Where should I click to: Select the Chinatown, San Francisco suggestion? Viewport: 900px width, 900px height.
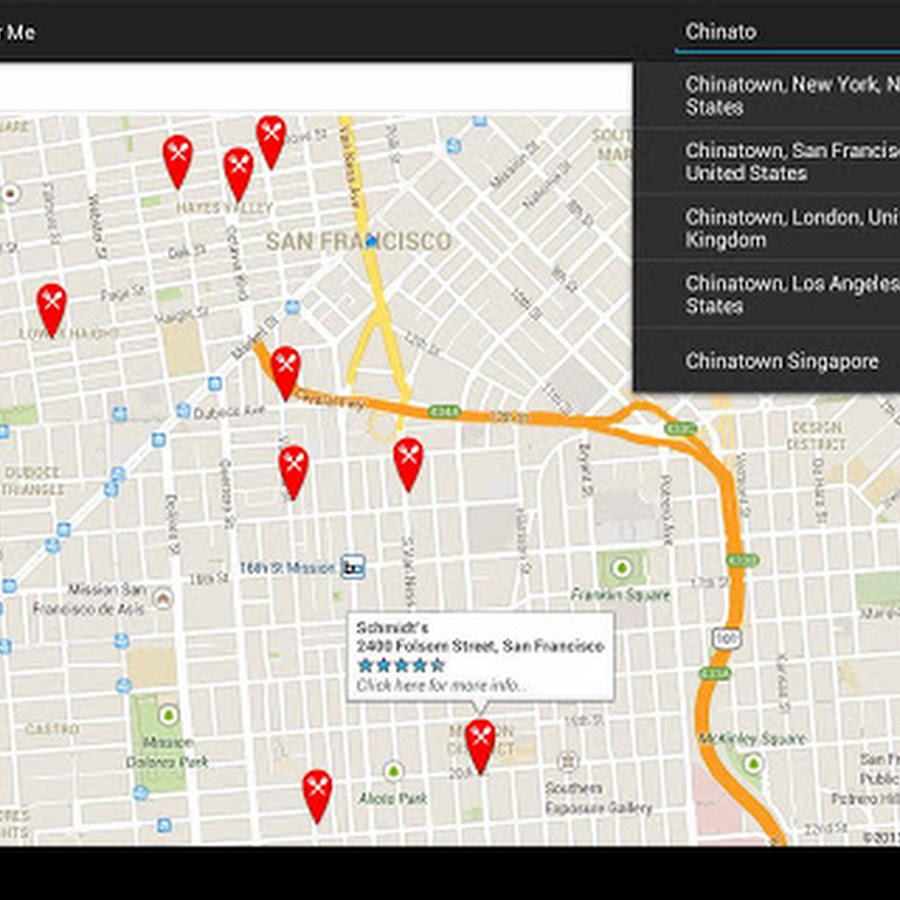click(x=767, y=162)
